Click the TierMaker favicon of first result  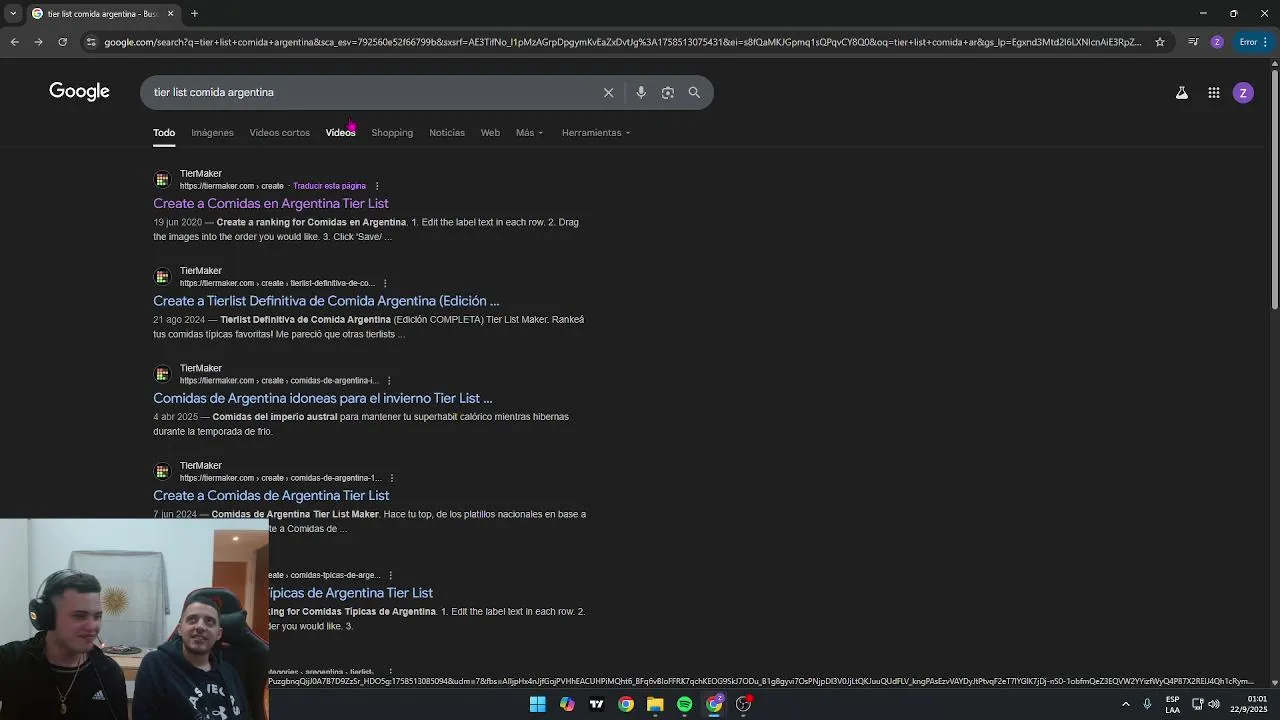(162, 180)
